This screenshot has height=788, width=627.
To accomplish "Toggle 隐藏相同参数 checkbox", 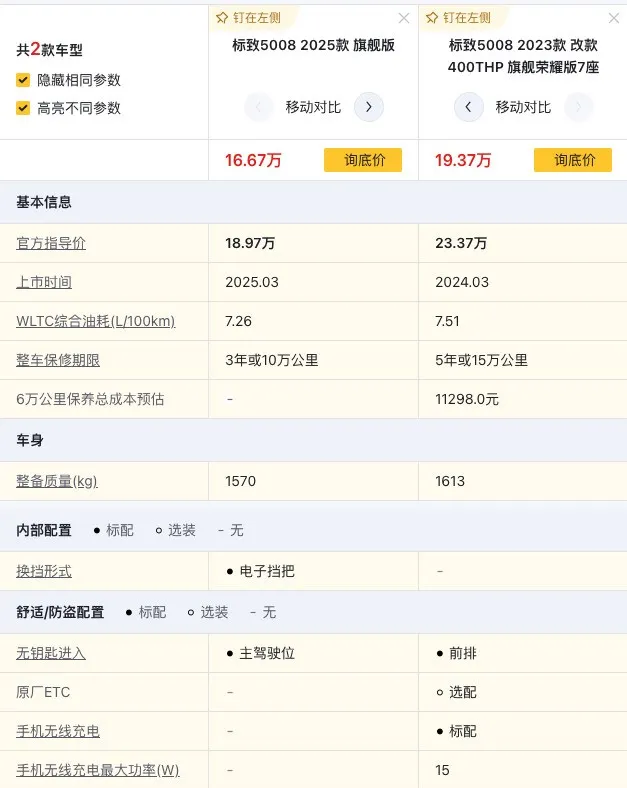I will click(23, 80).
